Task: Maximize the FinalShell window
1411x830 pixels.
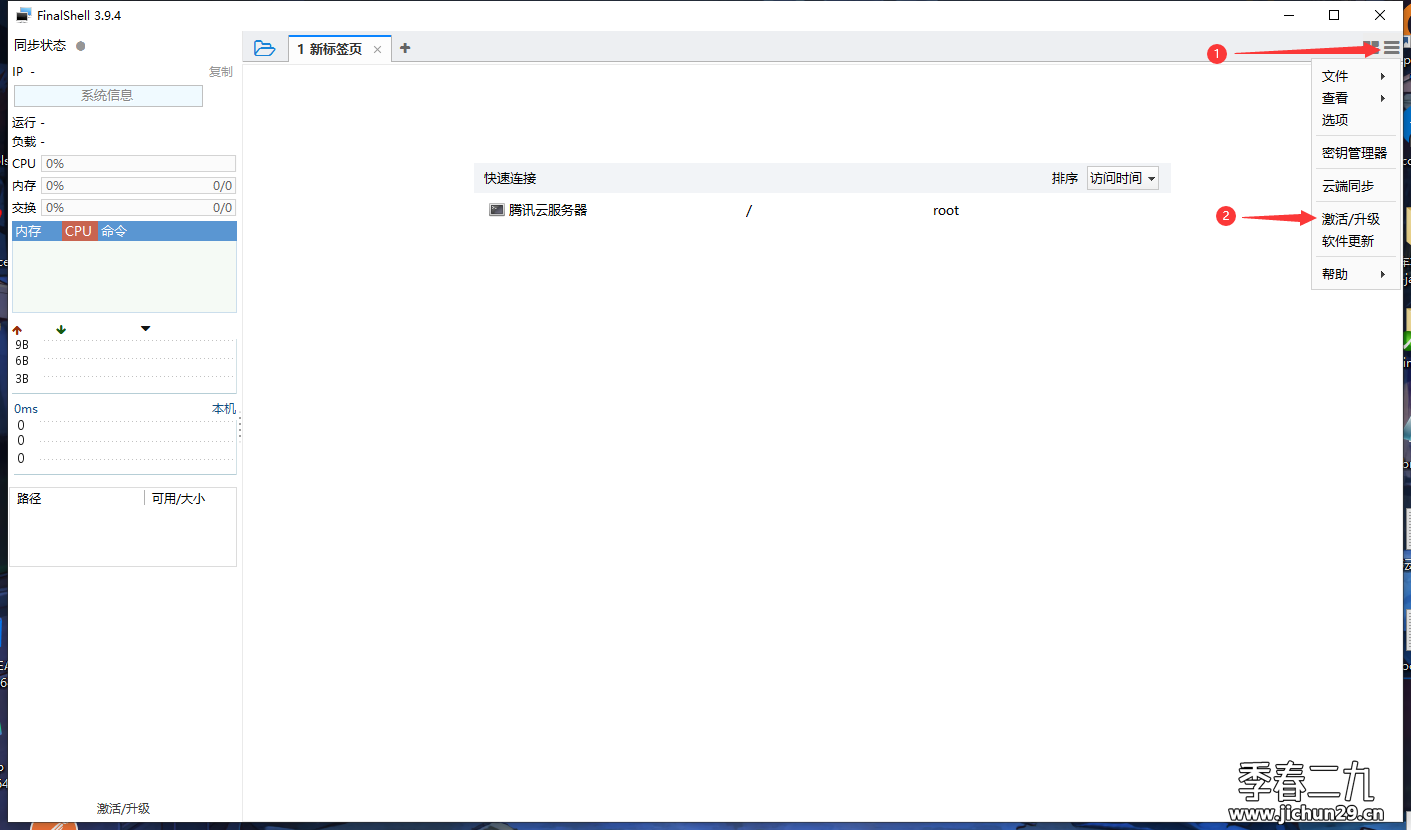Action: (1334, 15)
